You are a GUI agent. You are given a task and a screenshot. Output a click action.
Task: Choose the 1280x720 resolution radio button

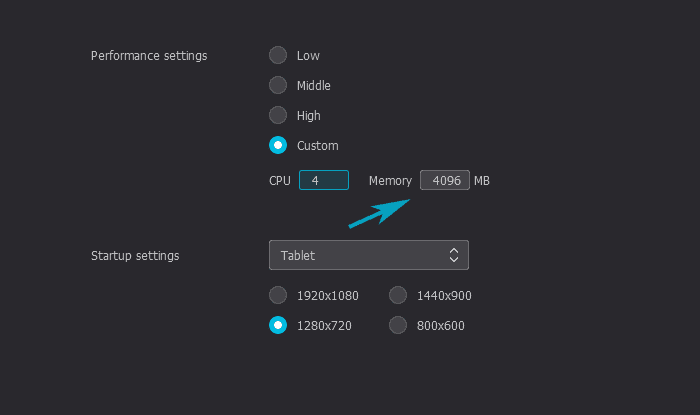278,325
